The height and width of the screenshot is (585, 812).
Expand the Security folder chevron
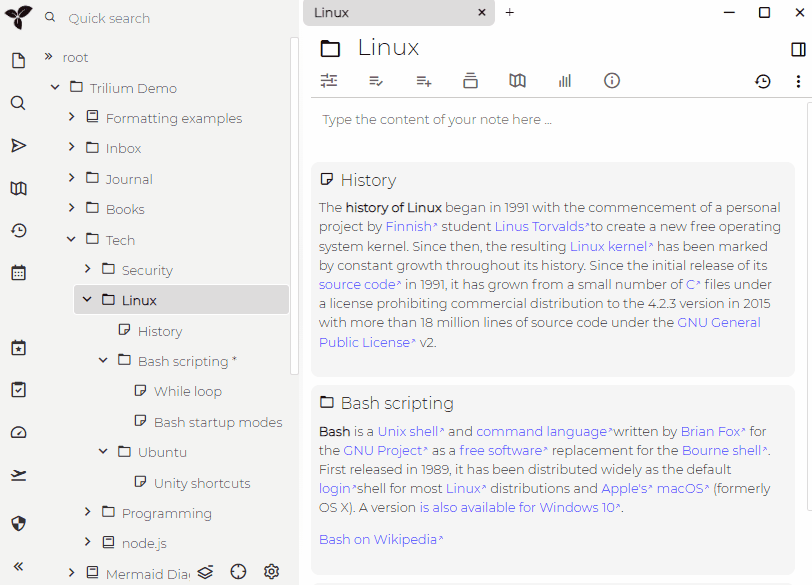tap(86, 269)
